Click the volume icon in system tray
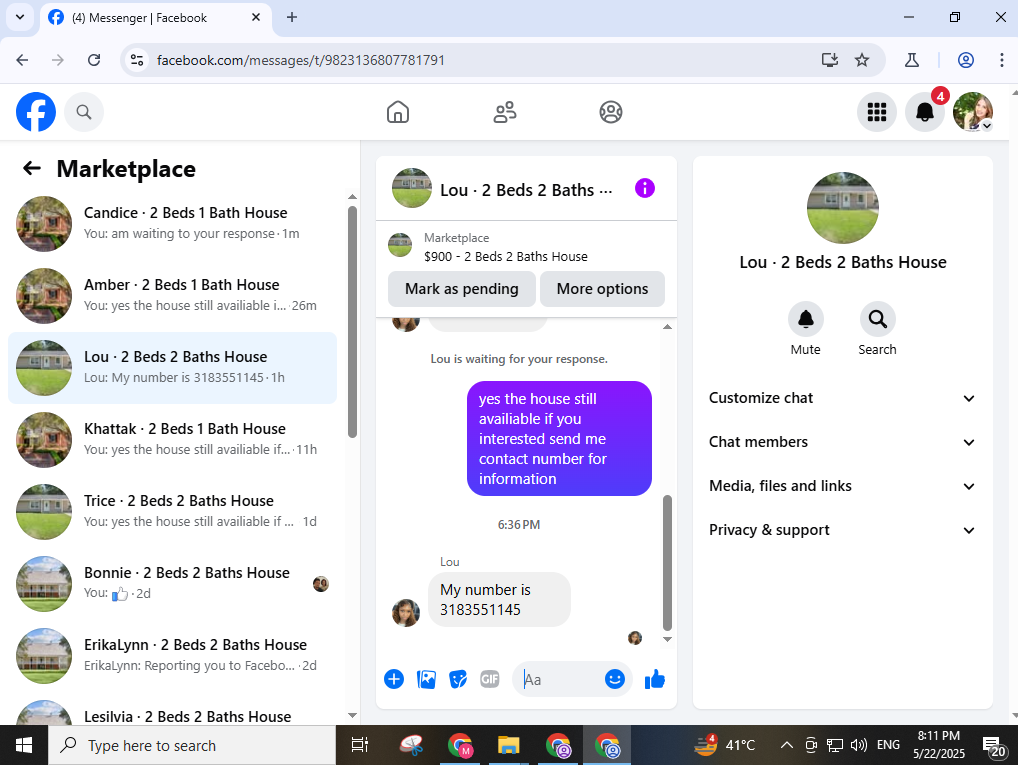Screen dimensions: 1018x765 click(x=858, y=745)
